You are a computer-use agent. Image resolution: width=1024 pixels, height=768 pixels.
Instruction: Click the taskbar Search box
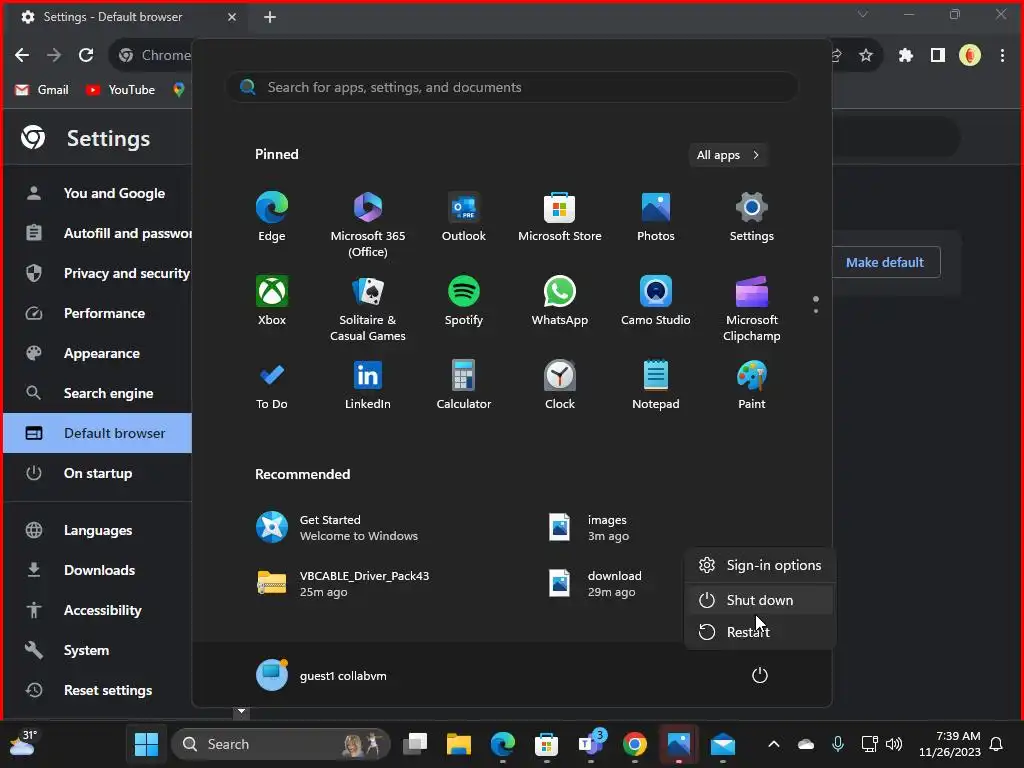click(x=281, y=744)
